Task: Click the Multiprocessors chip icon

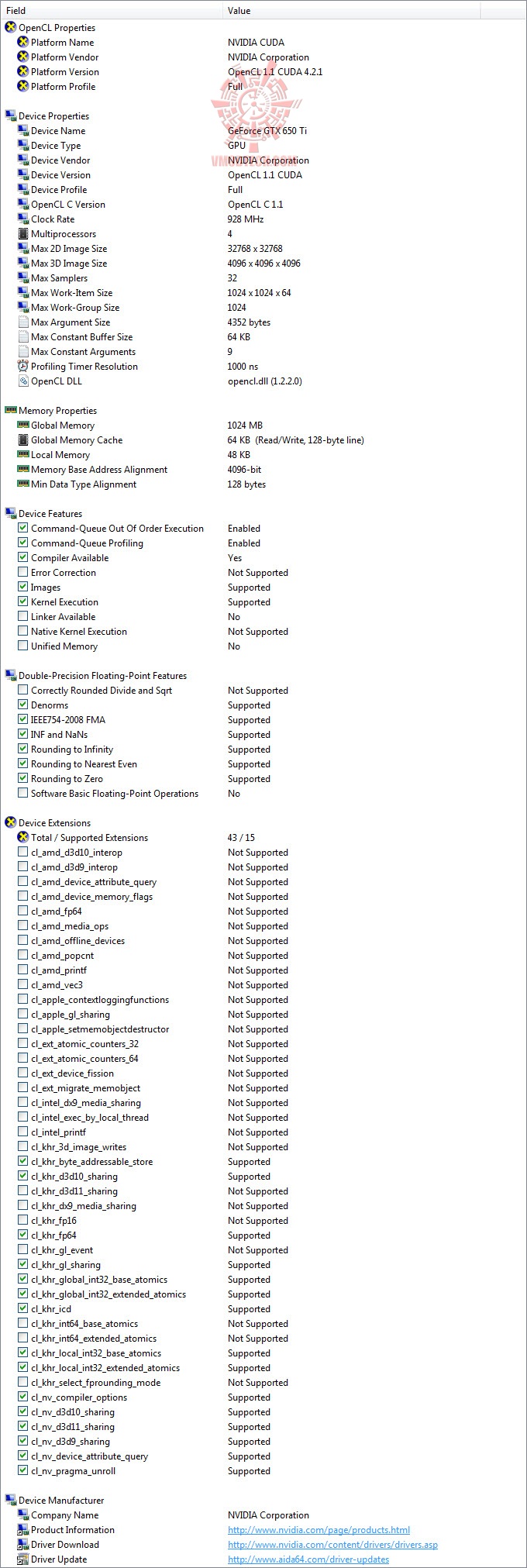Action: [22, 234]
